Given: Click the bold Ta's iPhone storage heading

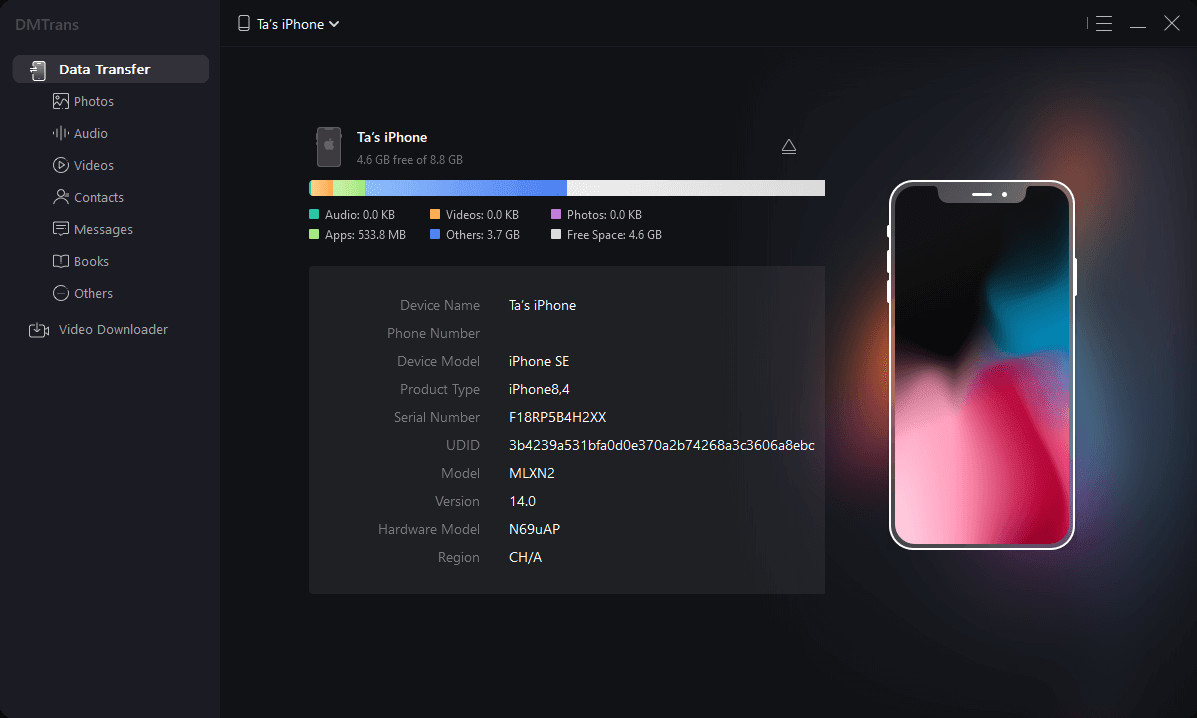Looking at the screenshot, I should [x=392, y=137].
